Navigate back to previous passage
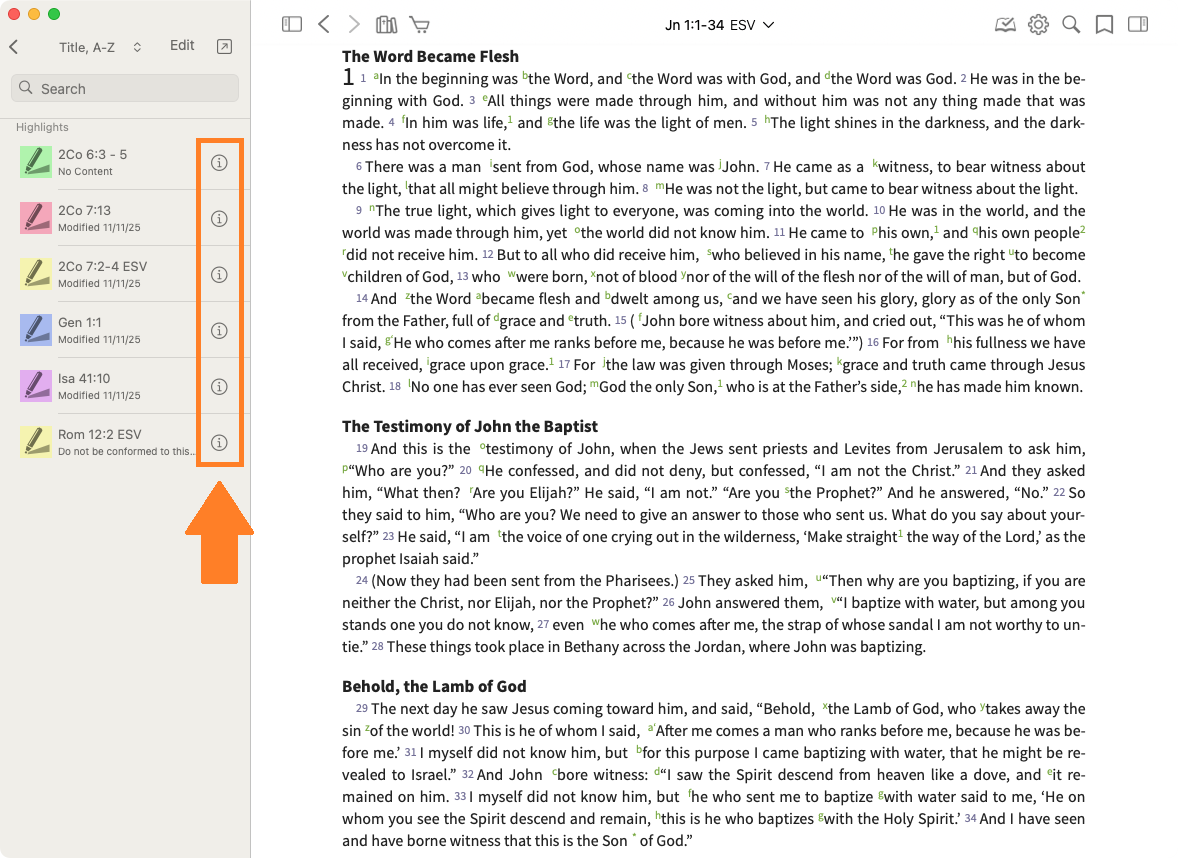 coord(324,25)
